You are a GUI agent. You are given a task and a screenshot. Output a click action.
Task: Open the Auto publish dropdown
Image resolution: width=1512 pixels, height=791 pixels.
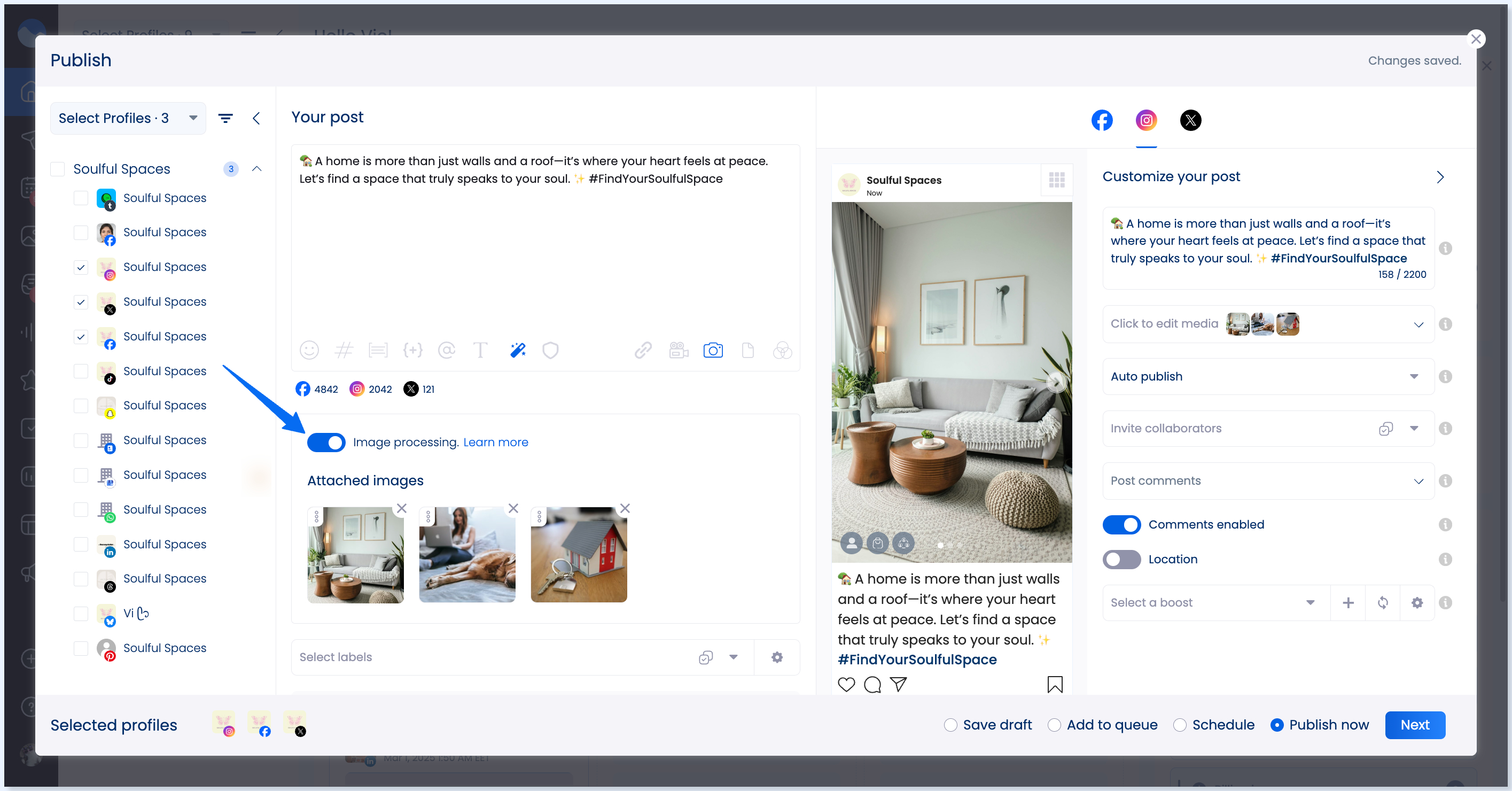click(x=1268, y=376)
